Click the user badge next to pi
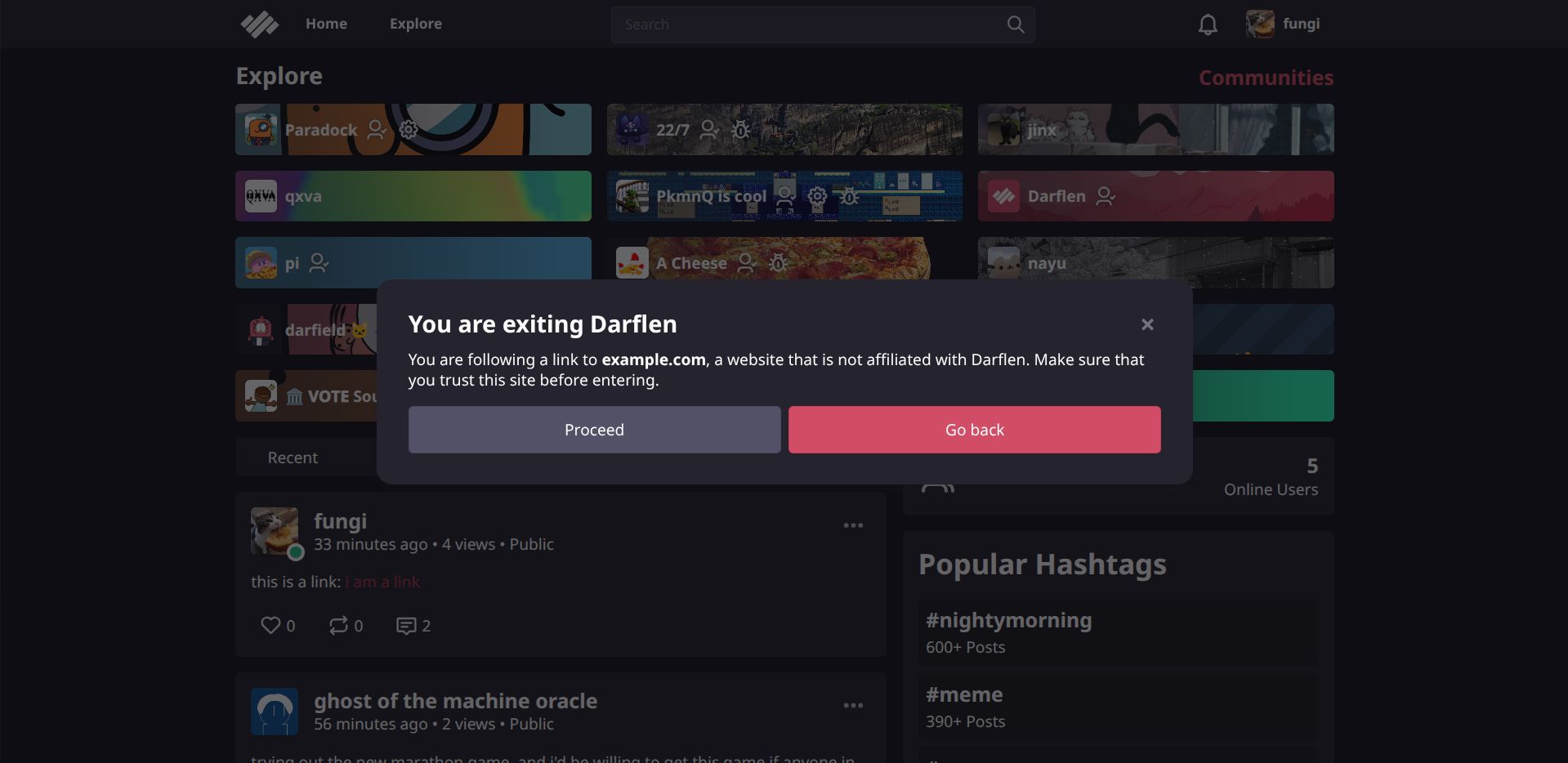This screenshot has height=763, width=1568. pos(319,263)
